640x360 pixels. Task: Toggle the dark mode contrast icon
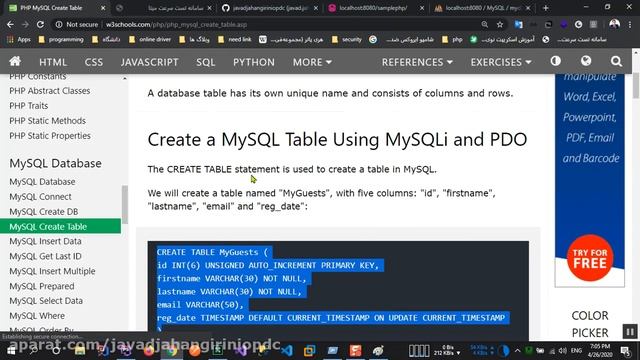click(556, 61)
